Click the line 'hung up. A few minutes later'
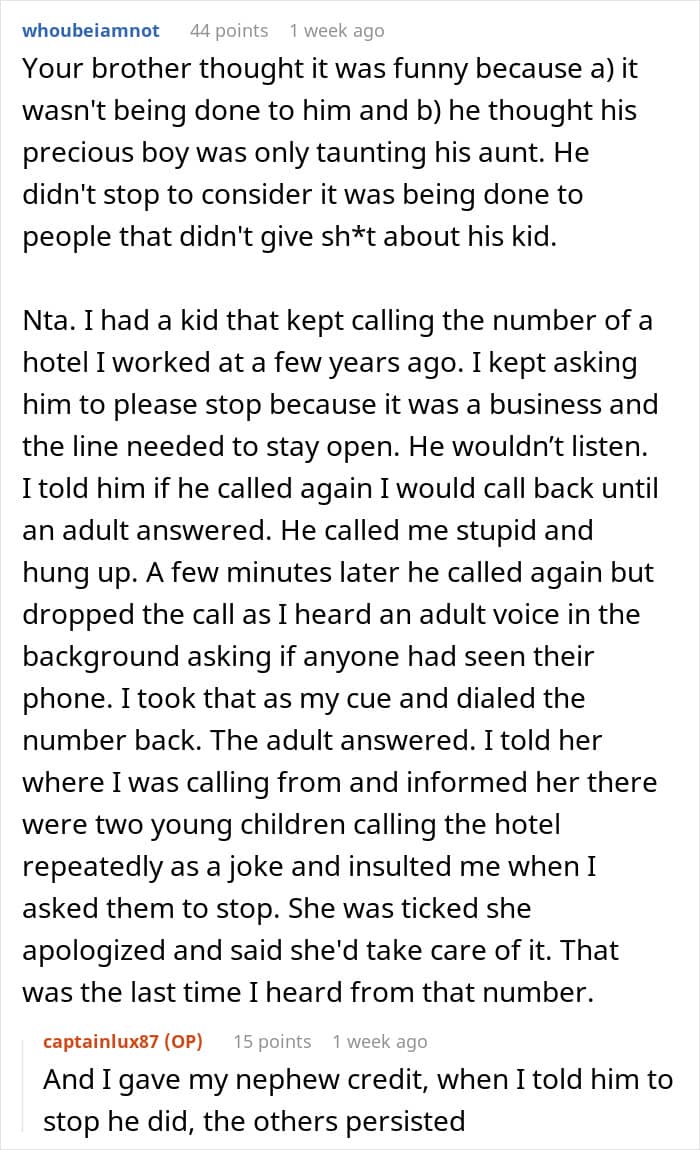700x1150 pixels. tap(338, 573)
